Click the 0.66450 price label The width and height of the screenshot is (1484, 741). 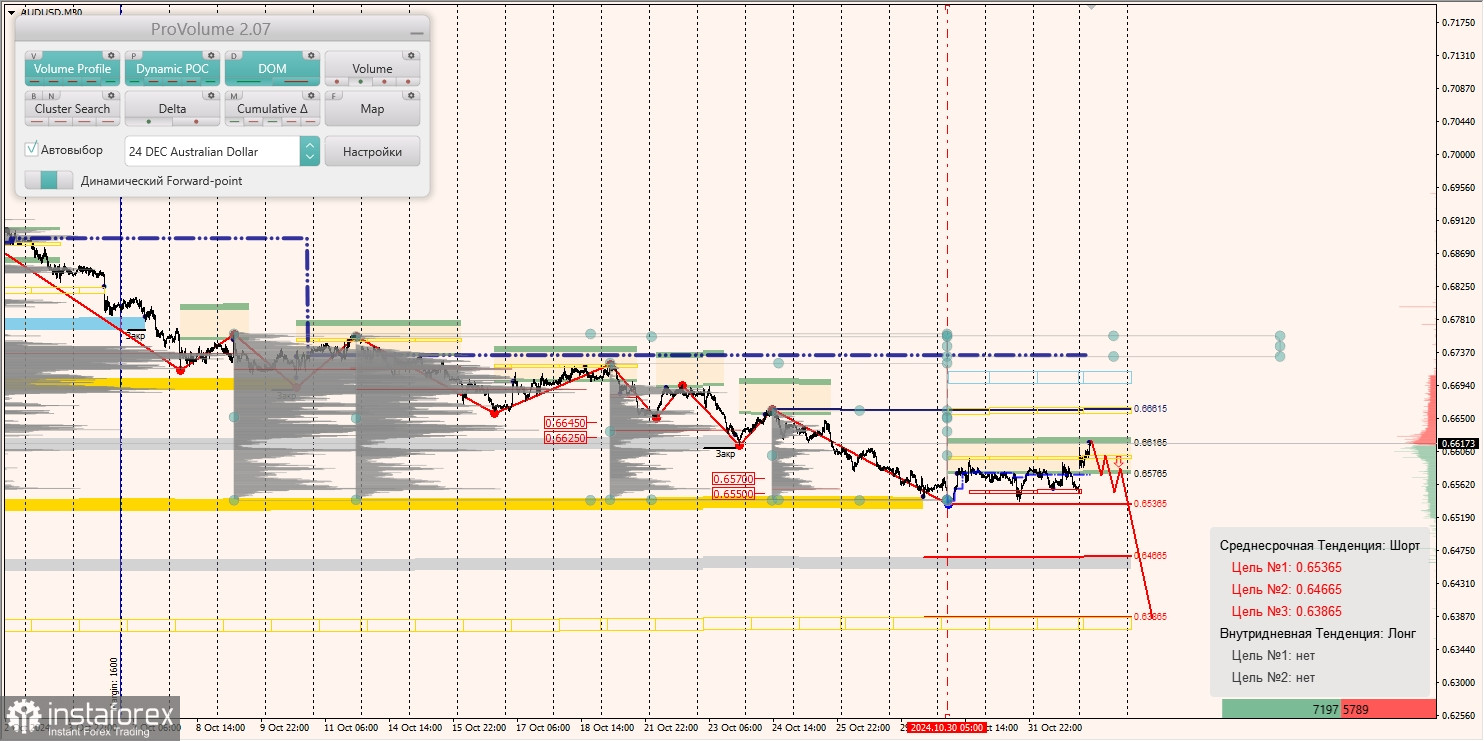(x=565, y=423)
